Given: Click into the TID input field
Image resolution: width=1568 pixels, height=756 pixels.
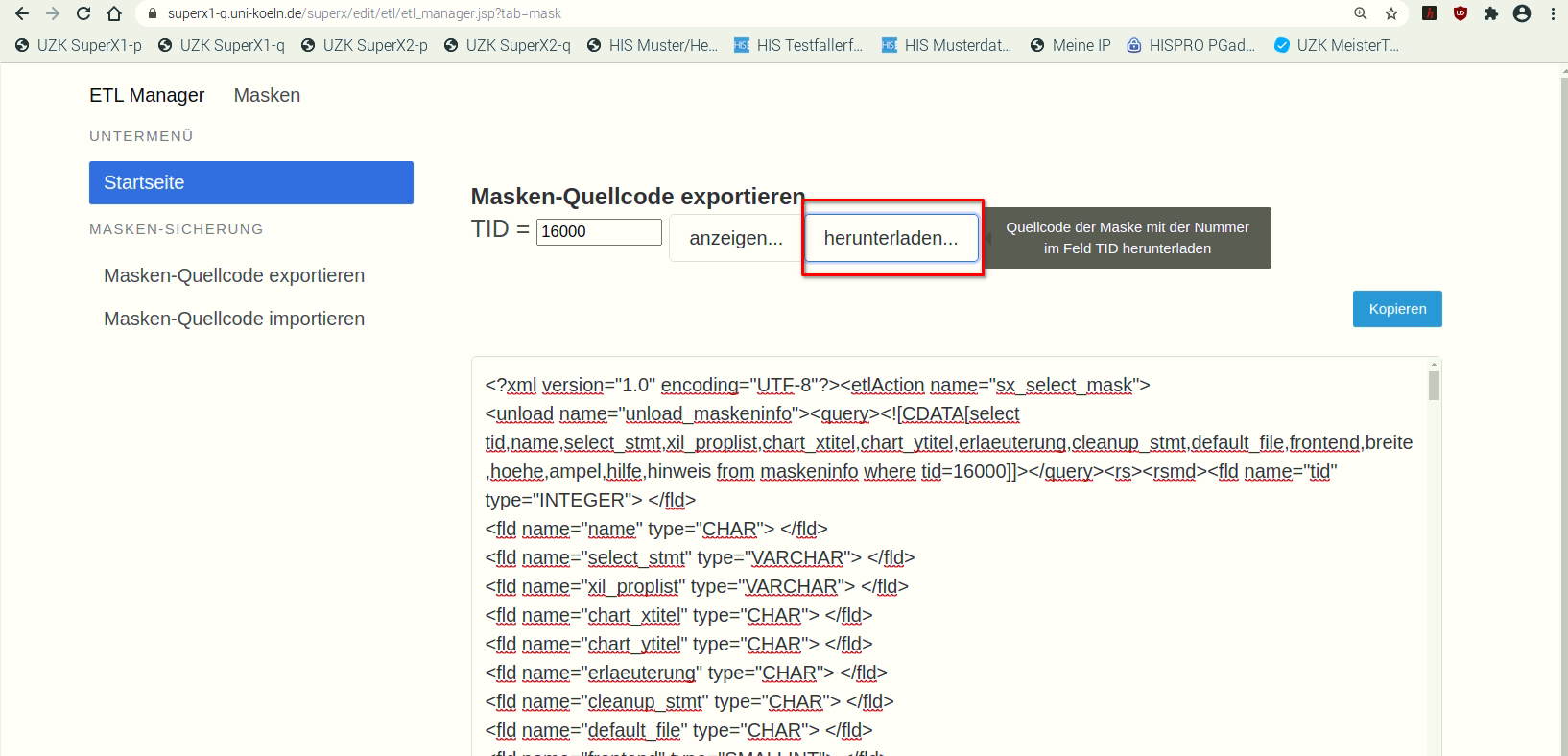Looking at the screenshot, I should (x=599, y=231).
